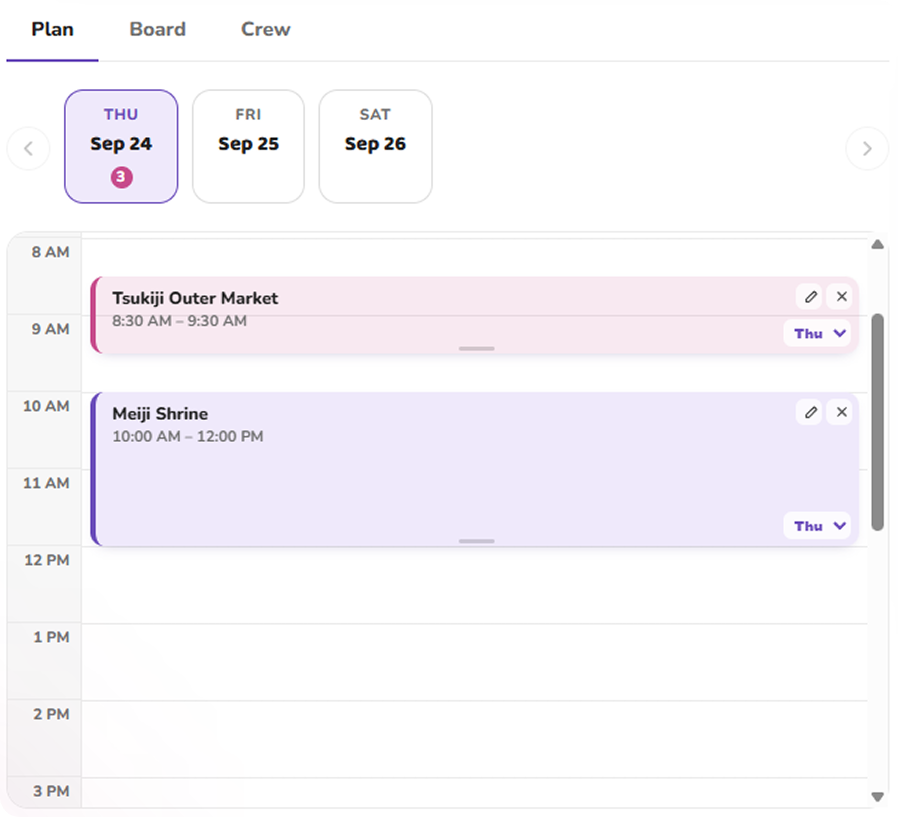The width and height of the screenshot is (898, 817).
Task: Click the 12 PM time label
Action: click(46, 560)
